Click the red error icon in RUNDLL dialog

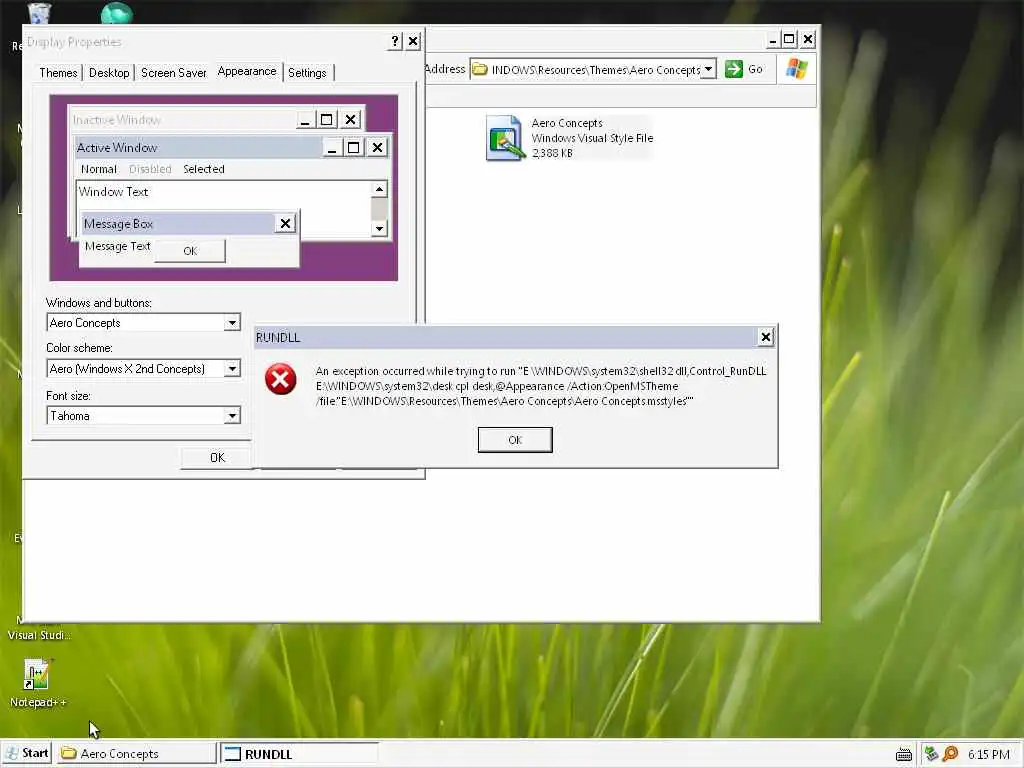pos(281,379)
